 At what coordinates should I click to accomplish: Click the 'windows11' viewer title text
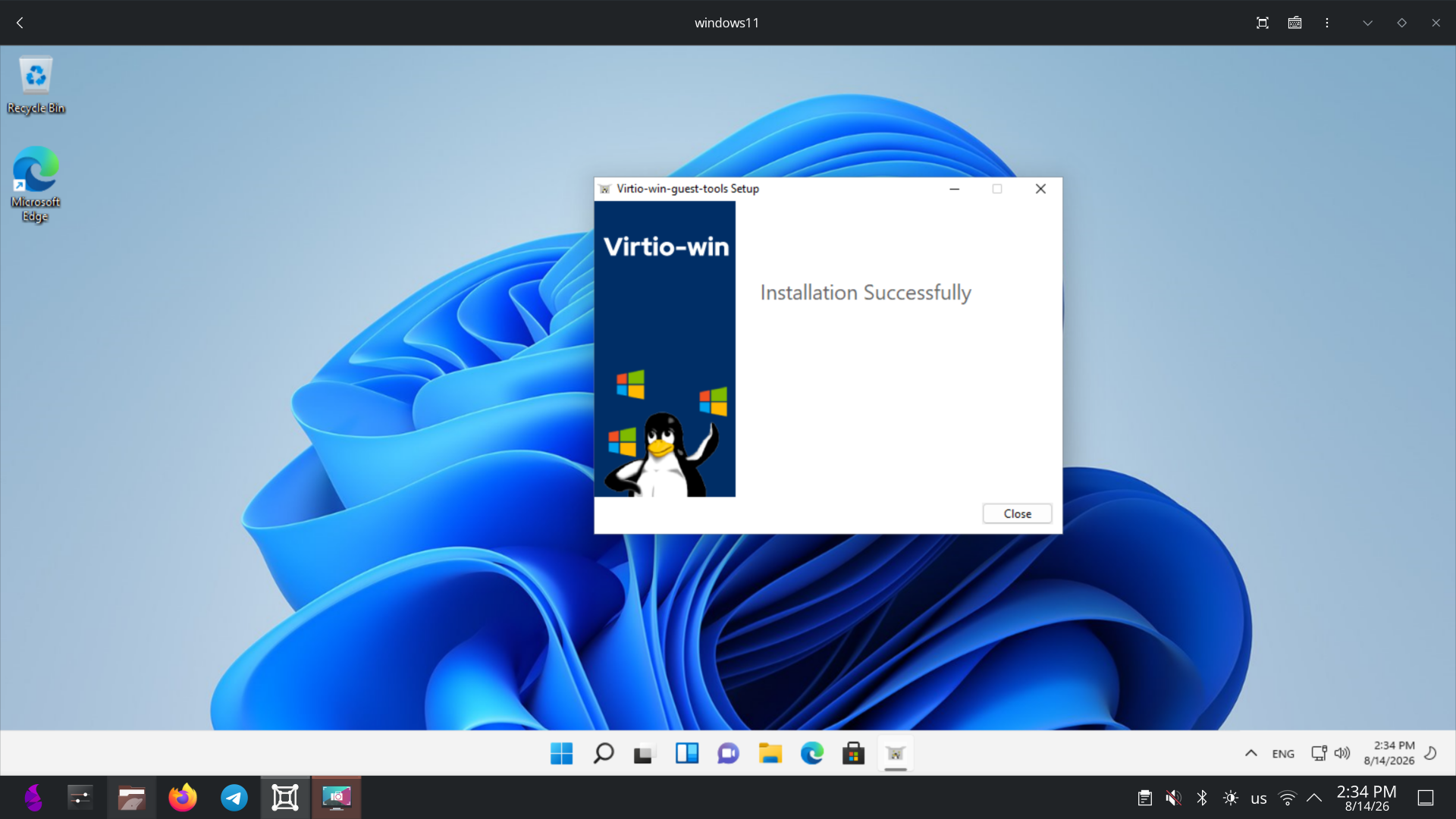coord(726,23)
